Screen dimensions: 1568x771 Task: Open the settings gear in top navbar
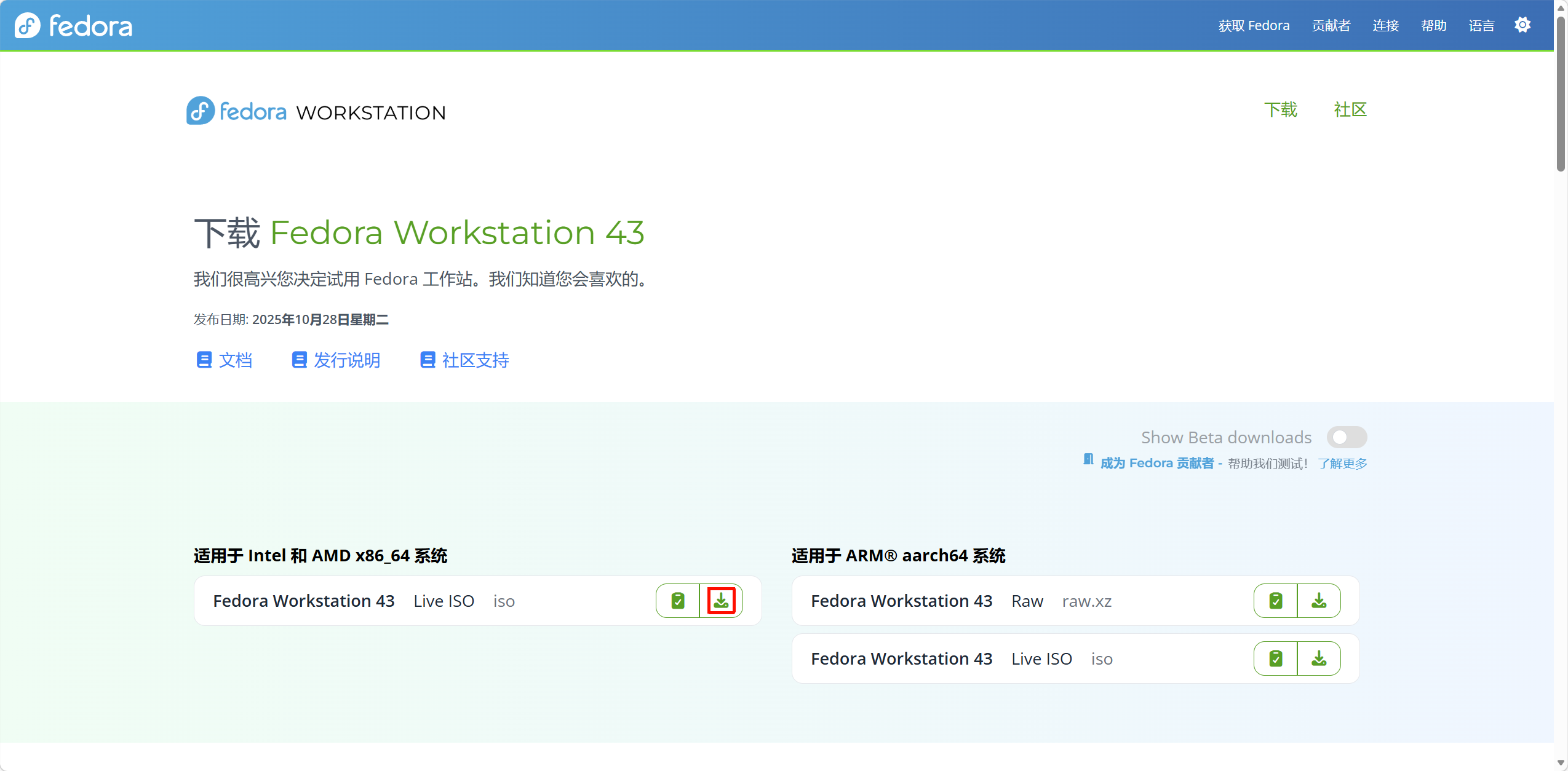coord(1522,25)
